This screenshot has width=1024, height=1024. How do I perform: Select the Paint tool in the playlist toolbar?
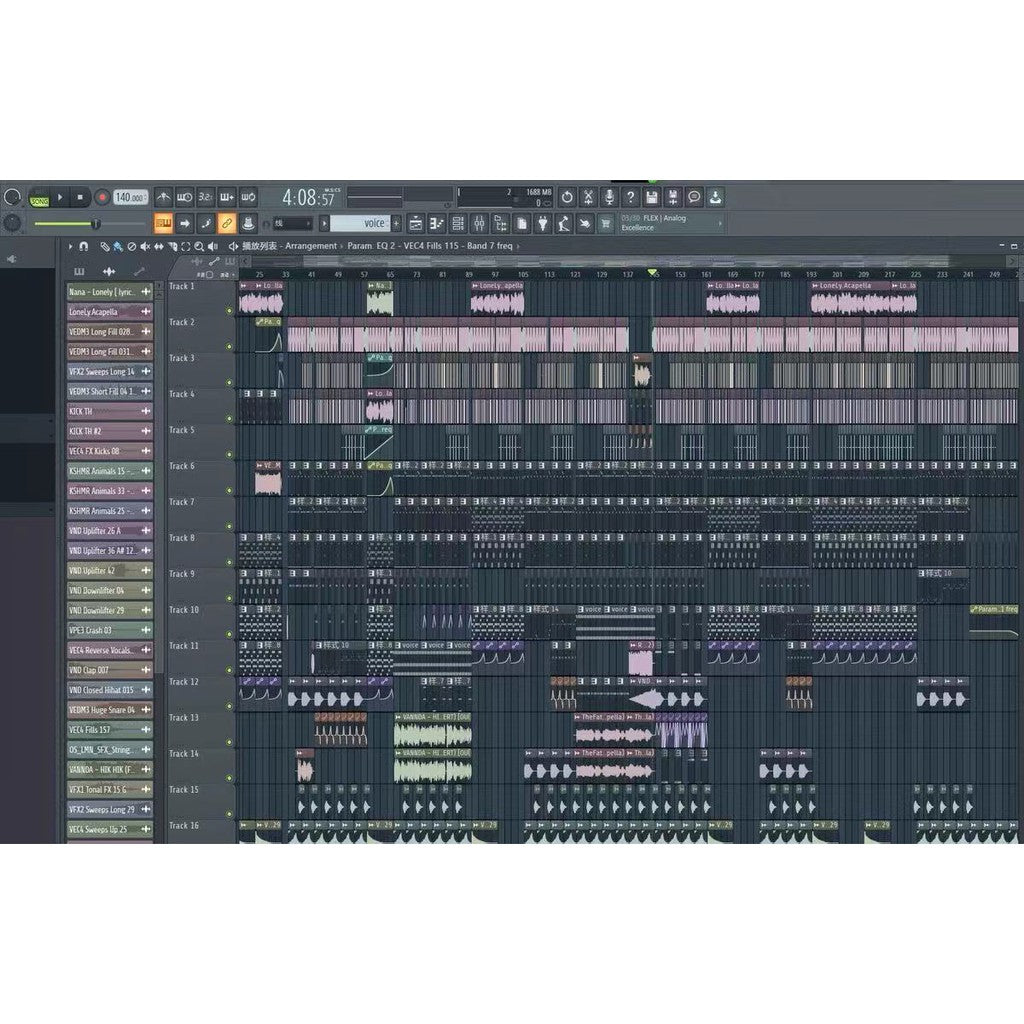click(119, 247)
